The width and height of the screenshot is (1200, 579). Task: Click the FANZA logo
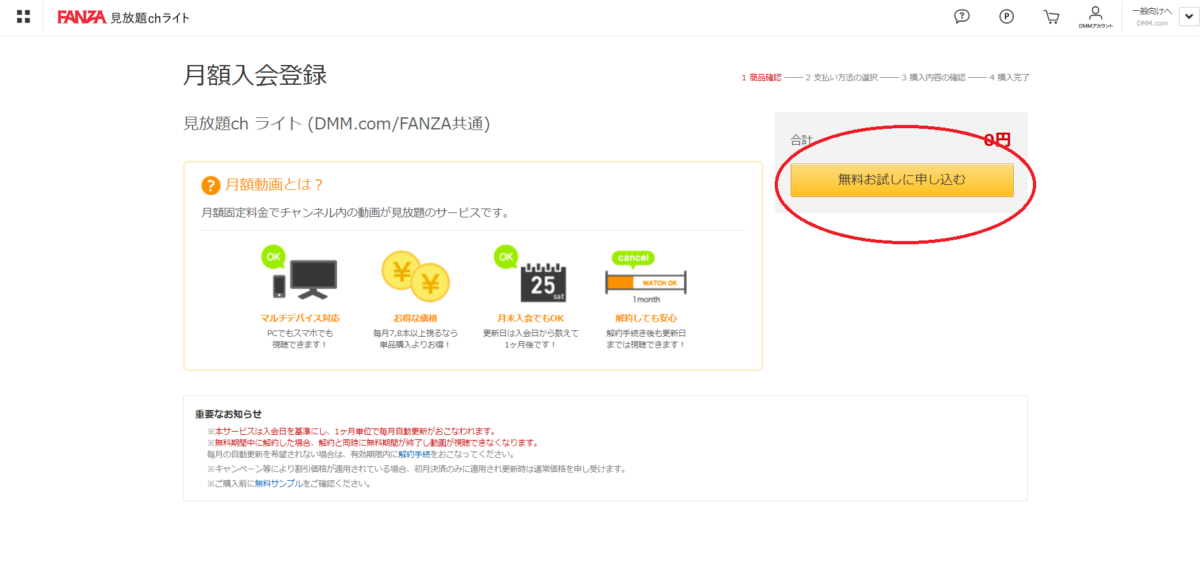pos(82,17)
